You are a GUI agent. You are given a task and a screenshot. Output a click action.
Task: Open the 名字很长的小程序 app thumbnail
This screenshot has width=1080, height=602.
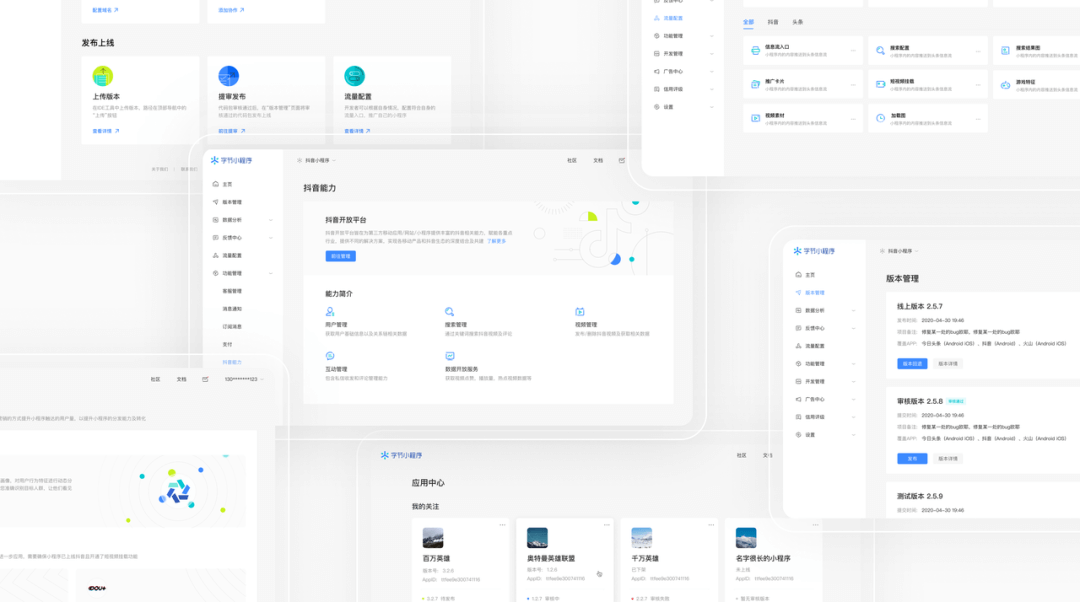tap(746, 538)
